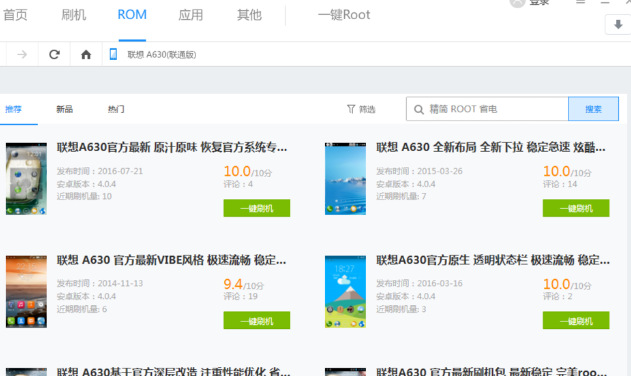Click 一键刷机 for VIBE风格 ROM
This screenshot has height=376, width=631.
[257, 320]
